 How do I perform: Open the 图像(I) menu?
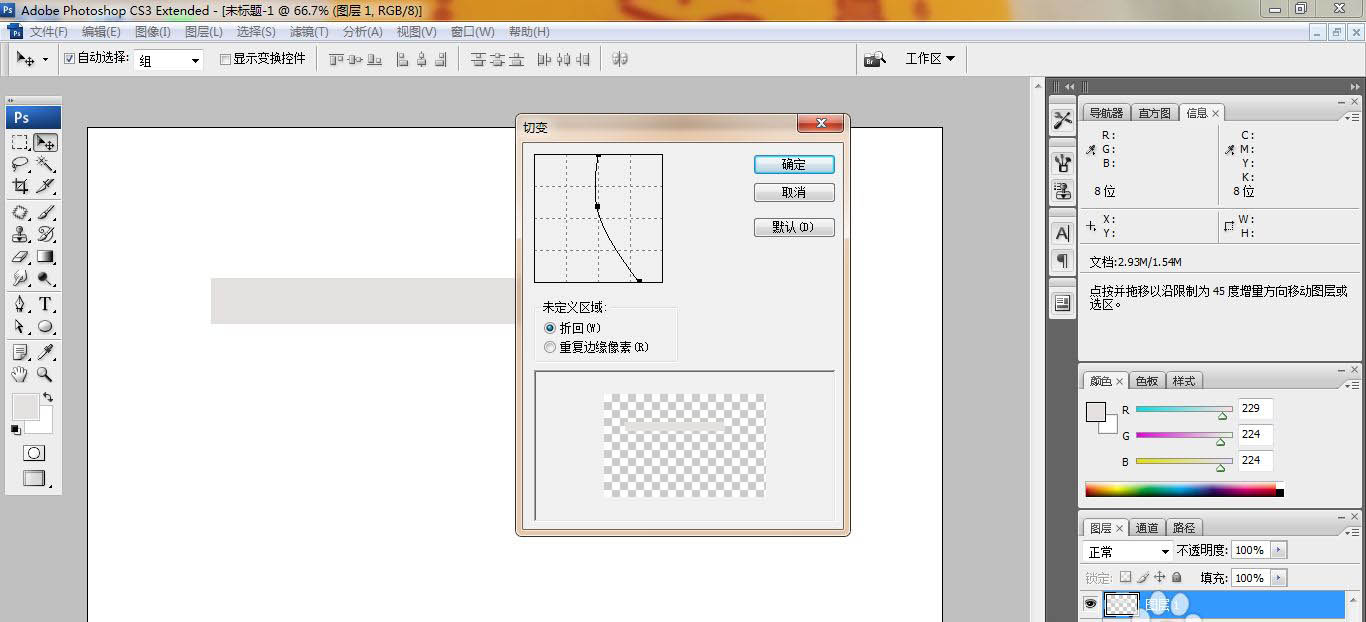(x=152, y=32)
